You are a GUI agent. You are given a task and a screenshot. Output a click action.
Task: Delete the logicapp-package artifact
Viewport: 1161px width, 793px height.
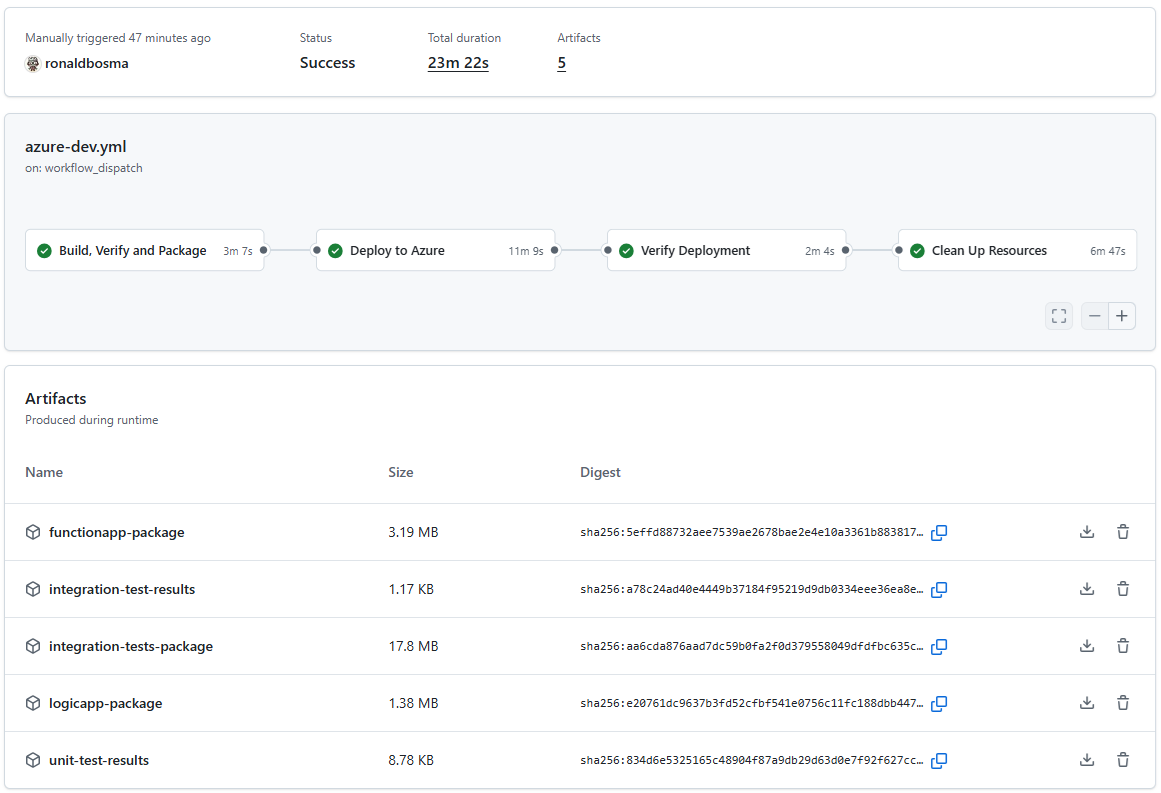click(1123, 703)
